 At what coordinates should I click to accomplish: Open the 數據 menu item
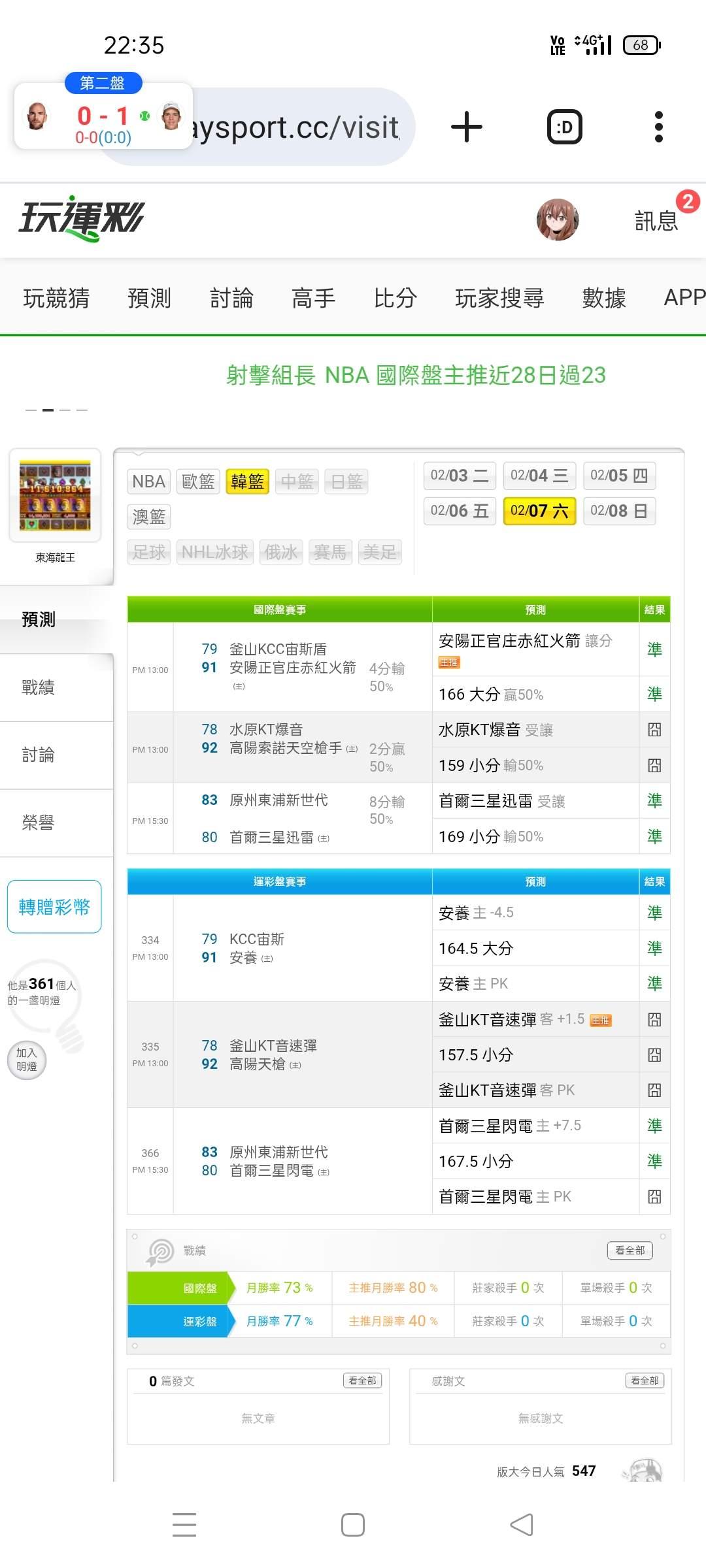click(x=604, y=297)
